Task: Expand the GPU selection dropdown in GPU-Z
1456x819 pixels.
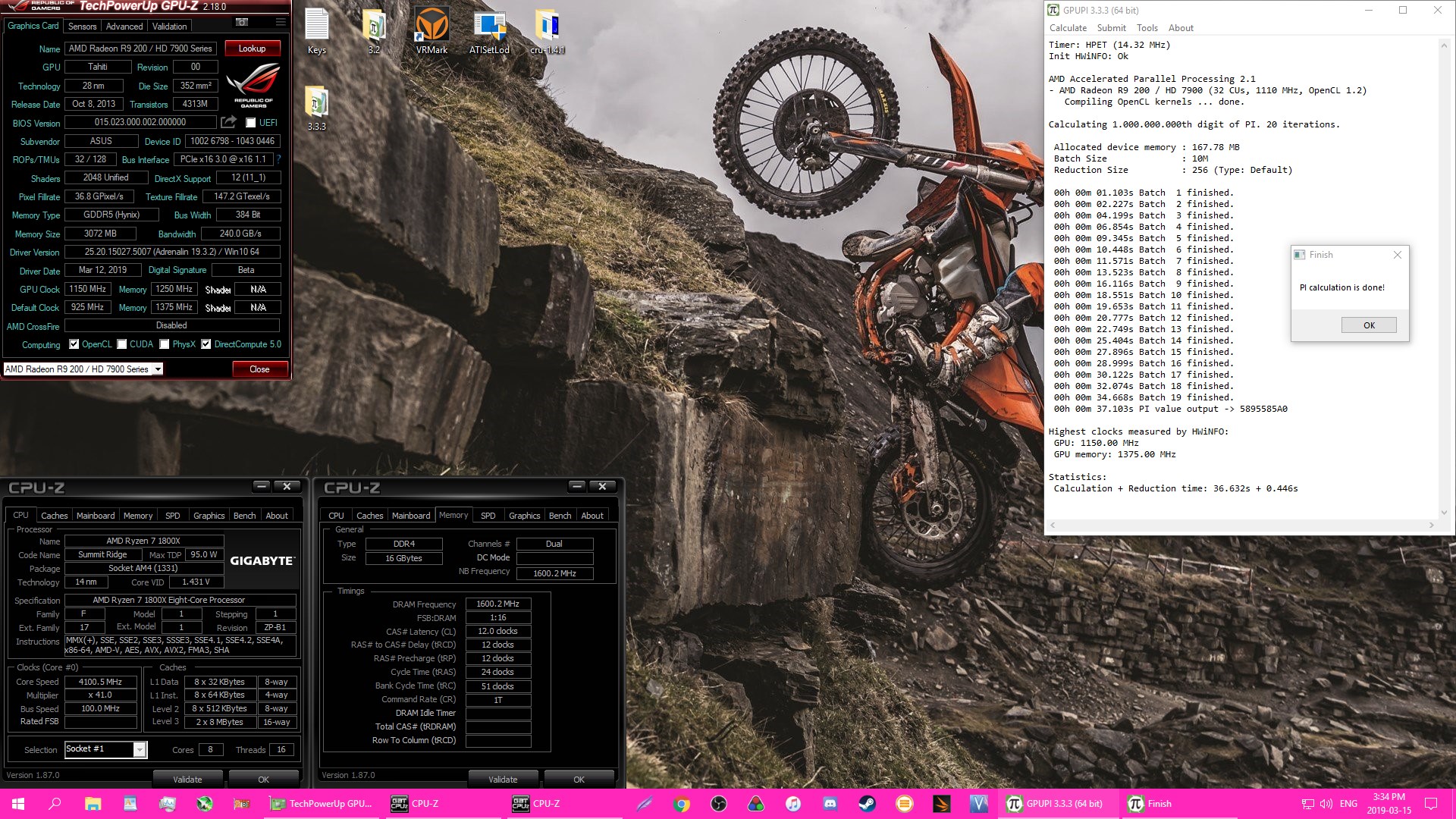Action: coord(158,369)
